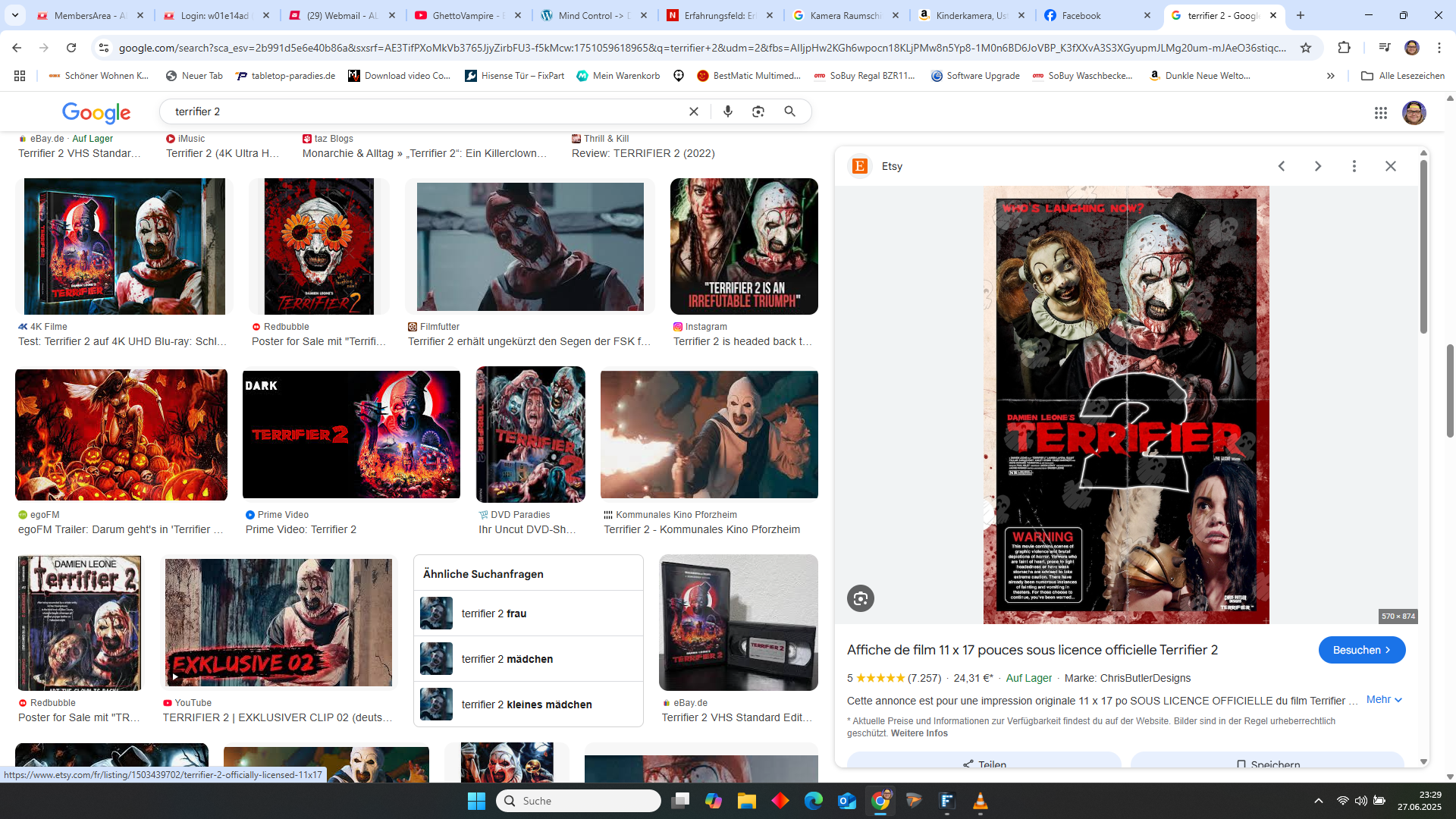The image size is (1456, 819).
Task: Click the terrifier 2 search input field
Action: coord(425,111)
